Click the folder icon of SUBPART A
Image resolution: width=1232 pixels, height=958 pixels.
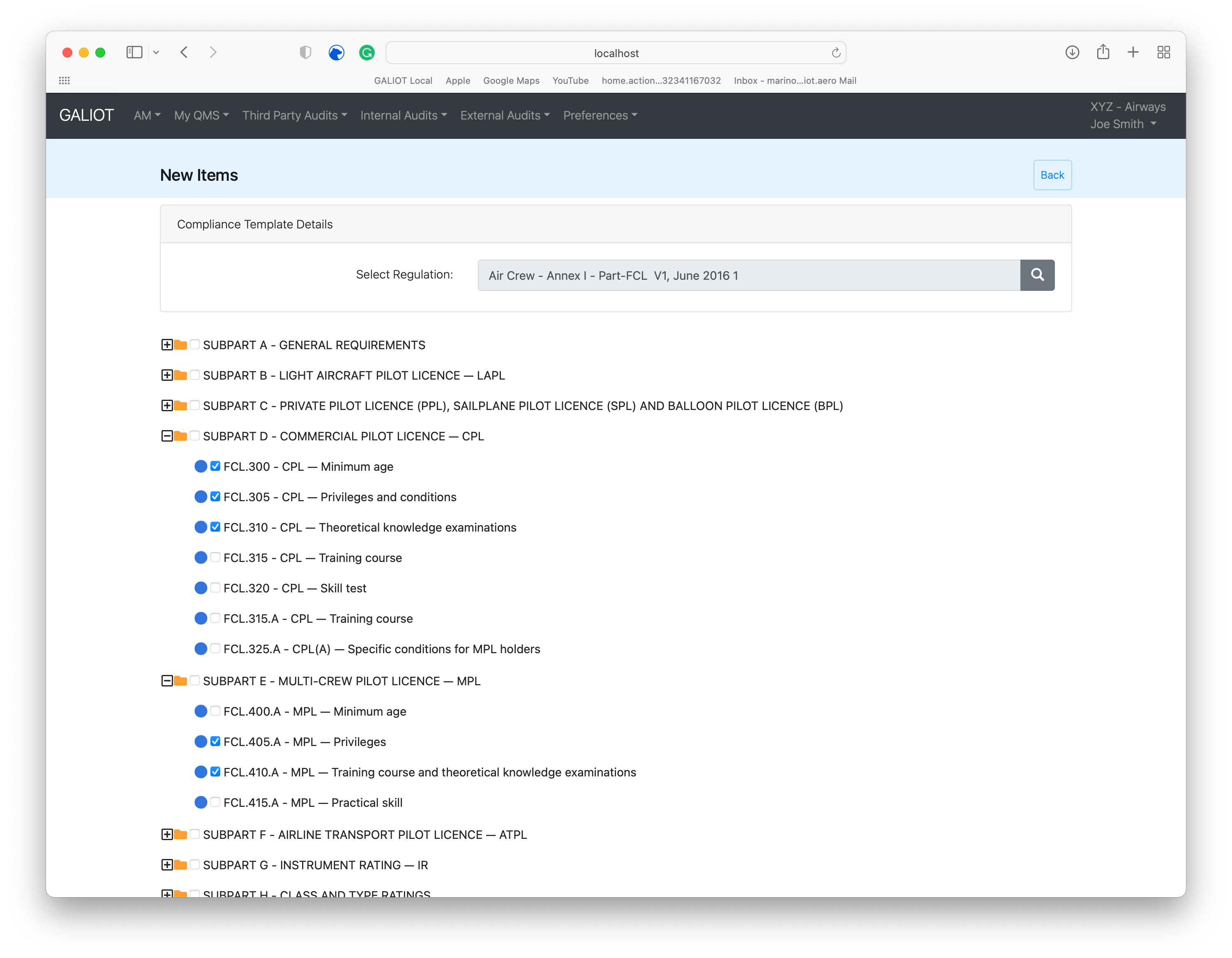(x=180, y=345)
